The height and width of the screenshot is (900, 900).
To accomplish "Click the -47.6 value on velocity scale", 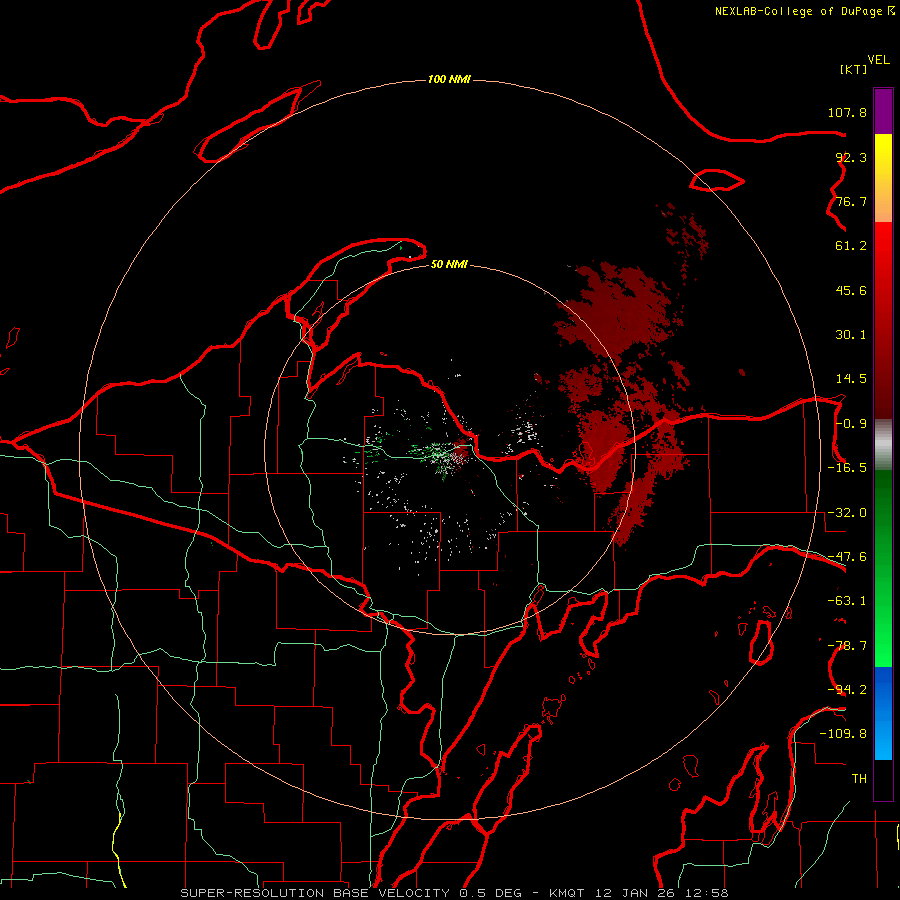I will [x=847, y=557].
